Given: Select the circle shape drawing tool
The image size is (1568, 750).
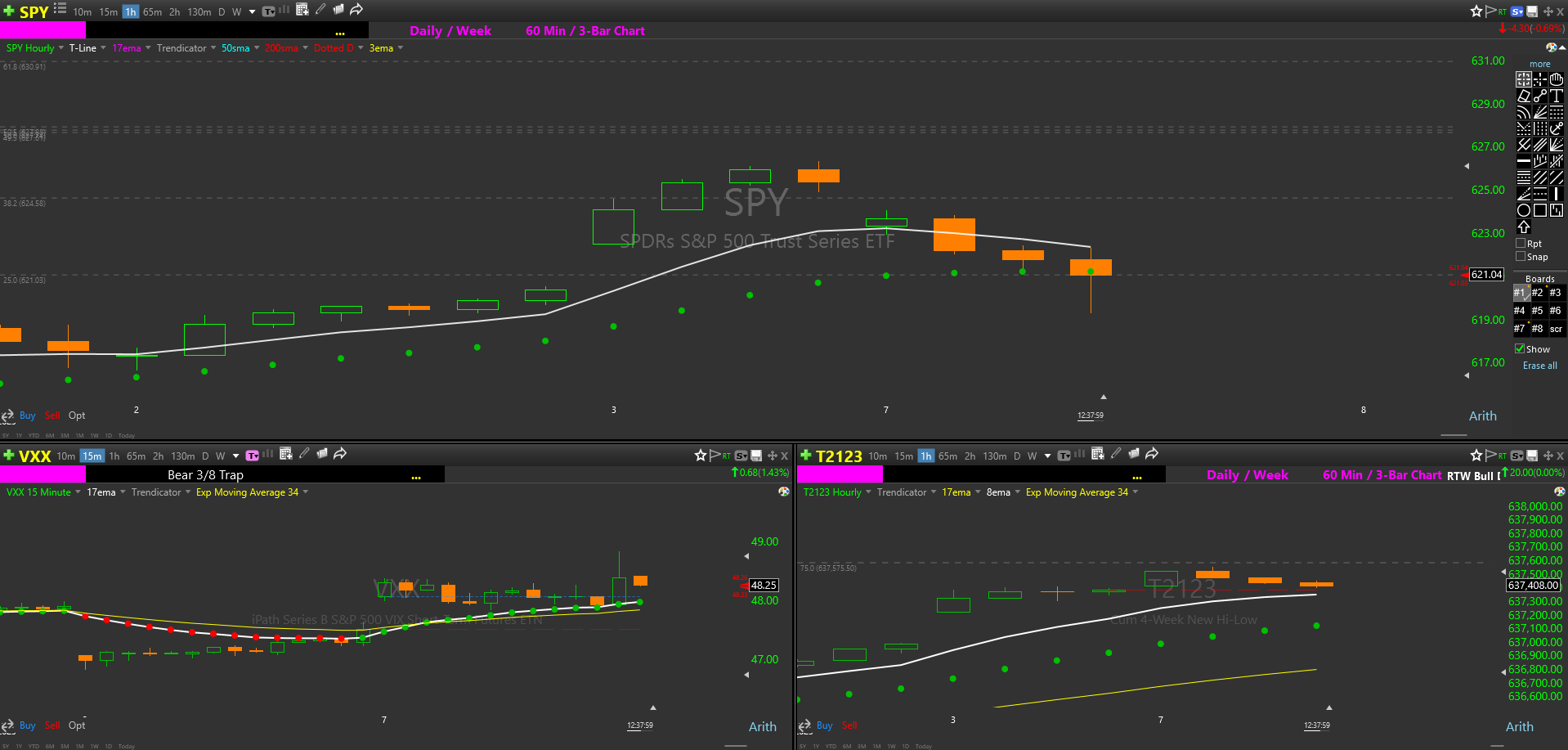Looking at the screenshot, I should [1524, 210].
